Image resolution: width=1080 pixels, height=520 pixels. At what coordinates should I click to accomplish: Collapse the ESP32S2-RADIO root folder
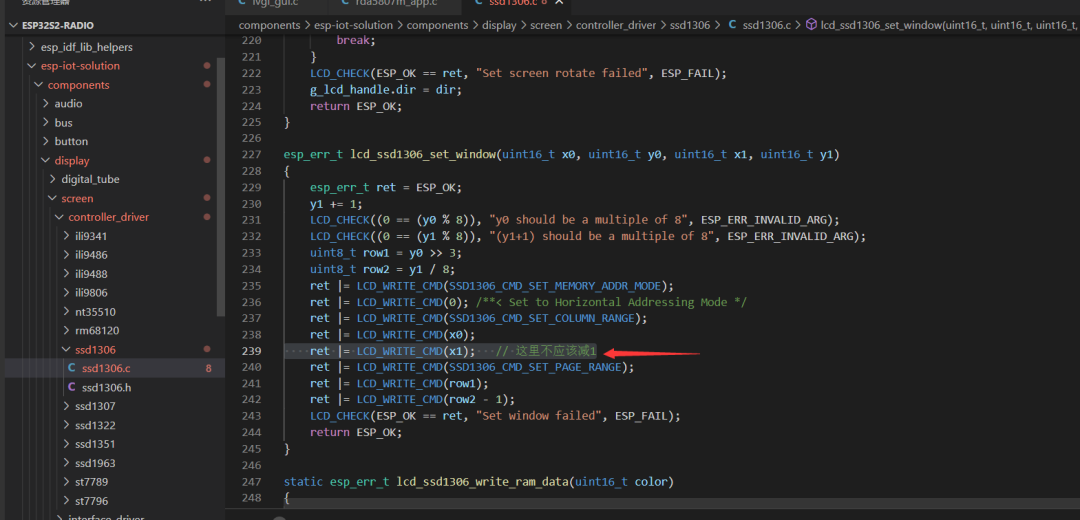click(13, 25)
